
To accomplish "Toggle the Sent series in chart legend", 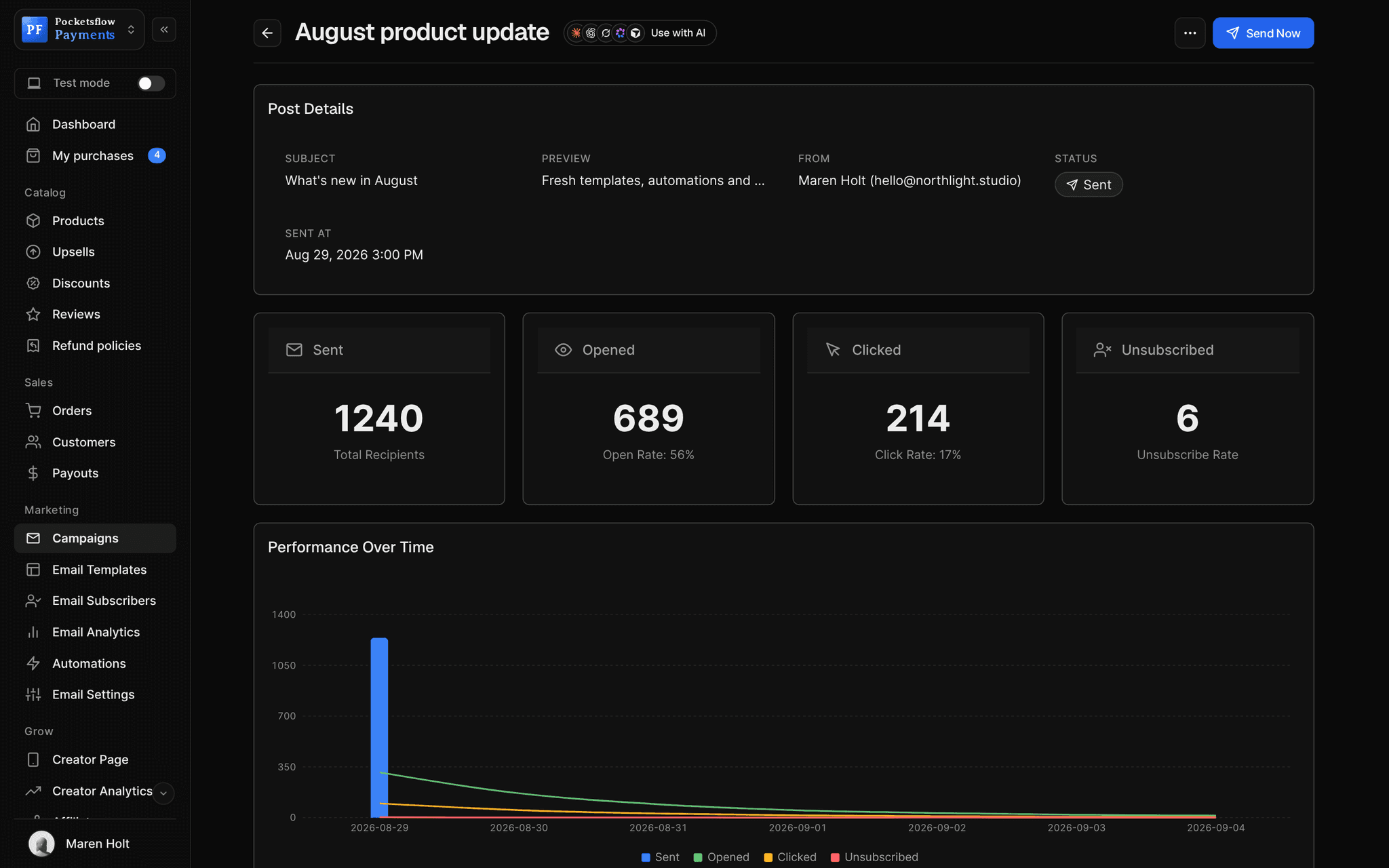I will pyautogui.click(x=660, y=857).
